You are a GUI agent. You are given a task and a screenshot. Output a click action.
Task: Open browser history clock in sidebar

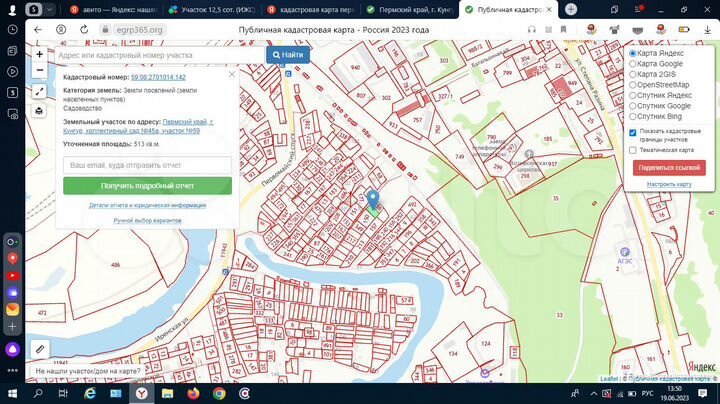coord(13,30)
